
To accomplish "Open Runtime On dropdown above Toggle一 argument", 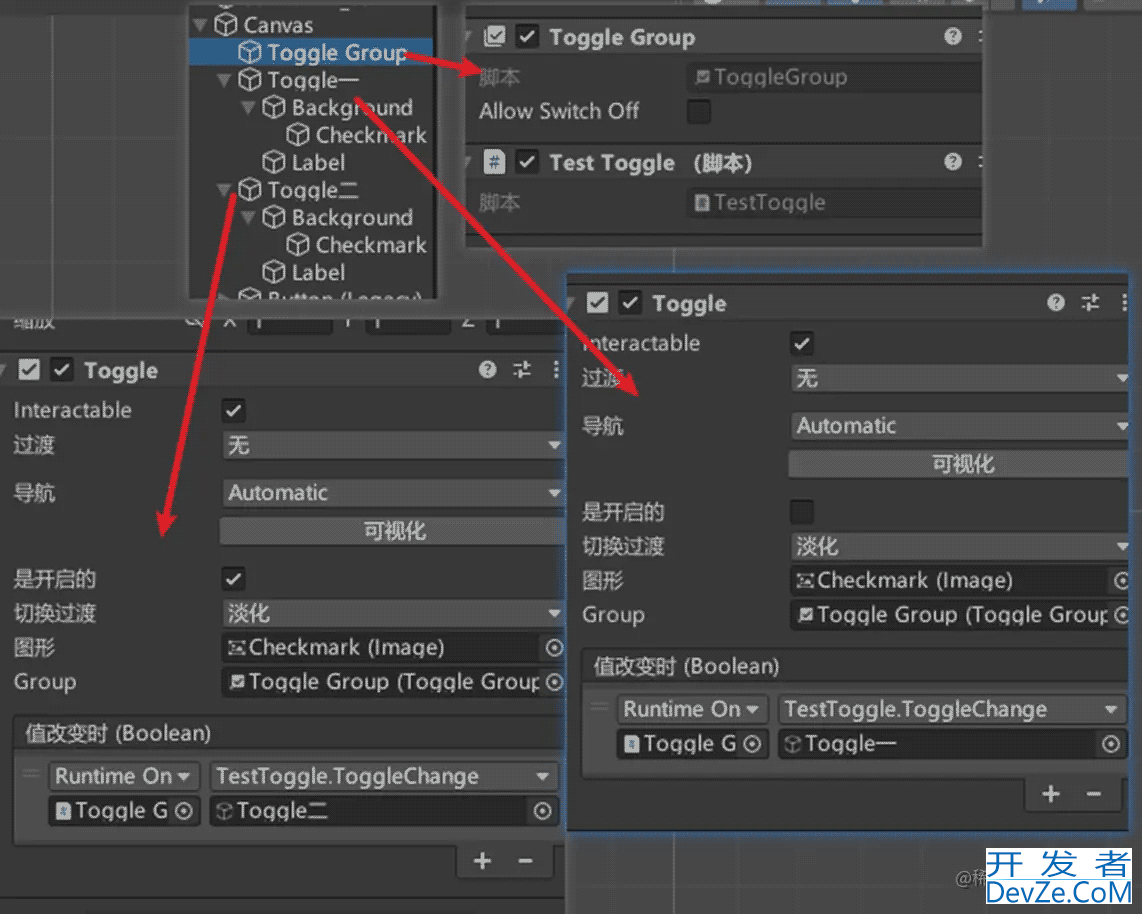I will click(x=691, y=709).
